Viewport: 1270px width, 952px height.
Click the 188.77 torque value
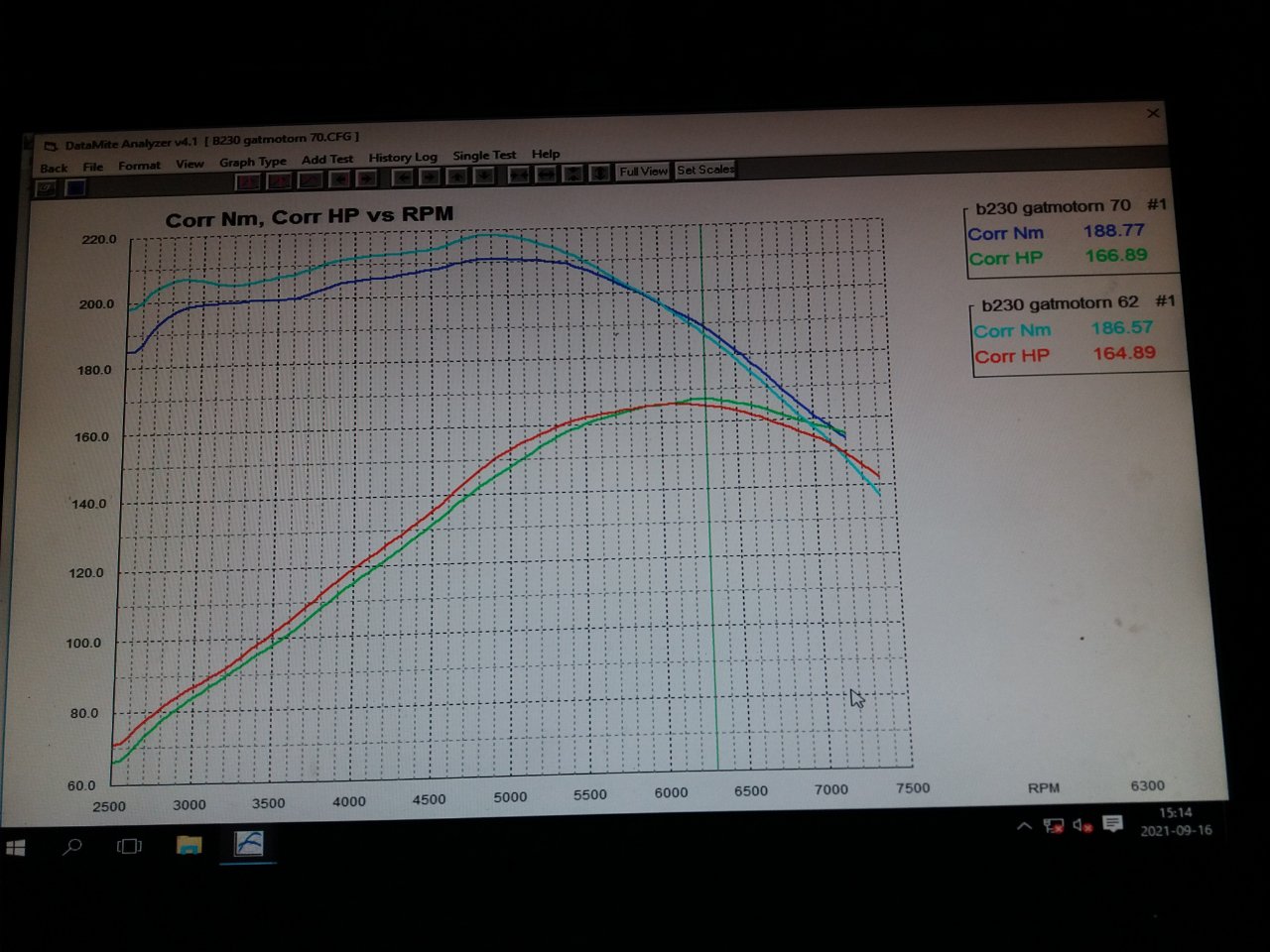tap(1113, 230)
